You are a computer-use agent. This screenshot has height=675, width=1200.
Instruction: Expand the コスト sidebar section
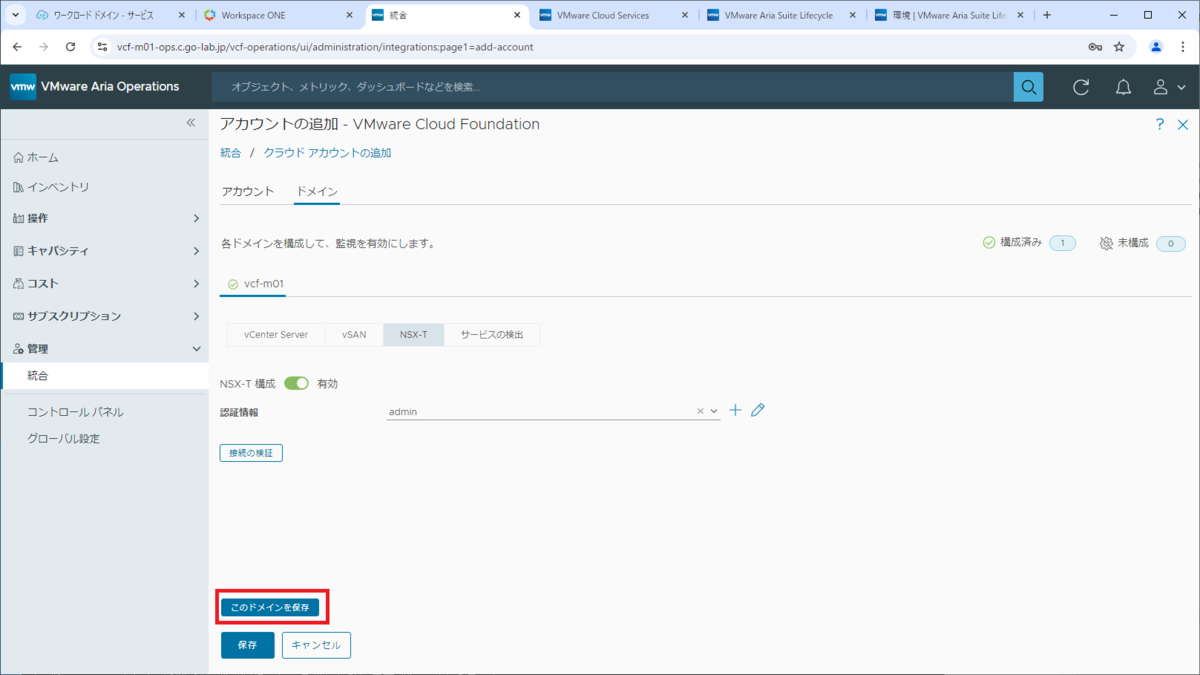(x=104, y=284)
